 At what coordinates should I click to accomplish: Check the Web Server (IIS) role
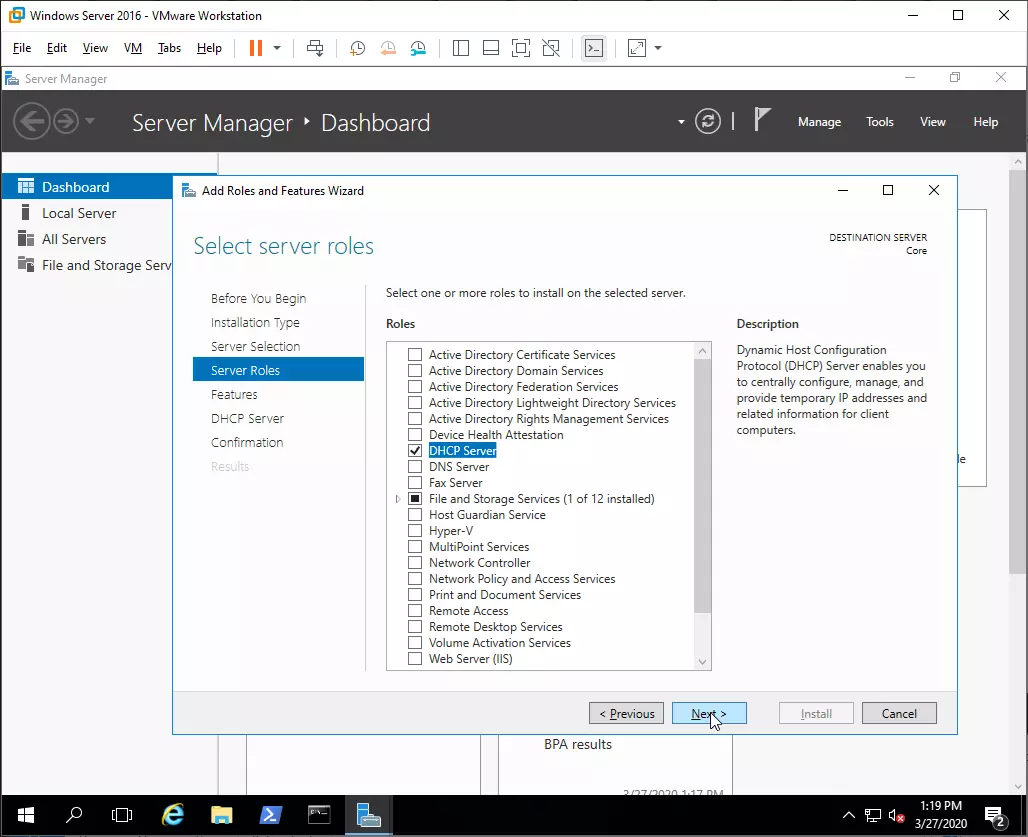[415, 659]
